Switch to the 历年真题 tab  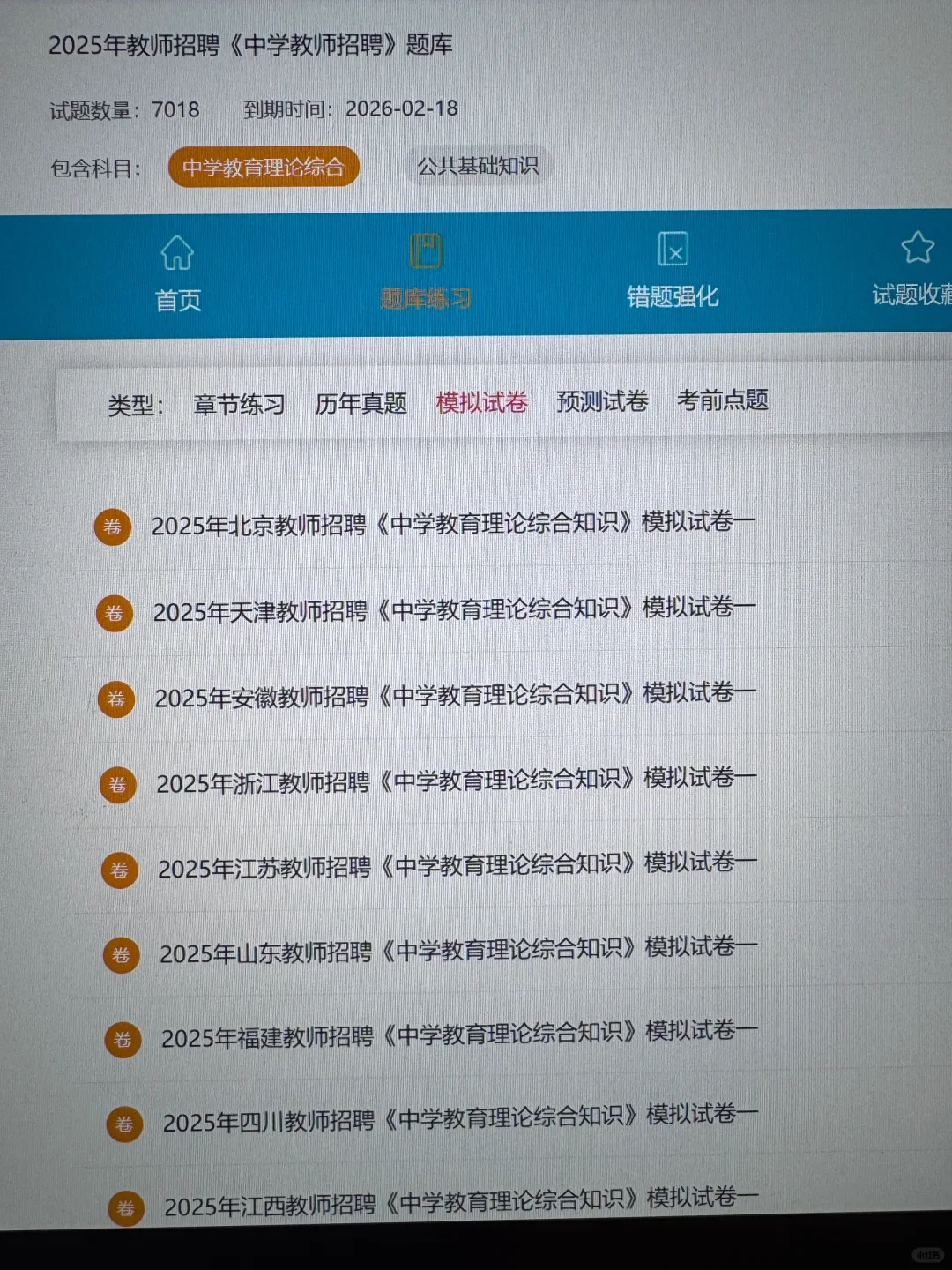361,403
